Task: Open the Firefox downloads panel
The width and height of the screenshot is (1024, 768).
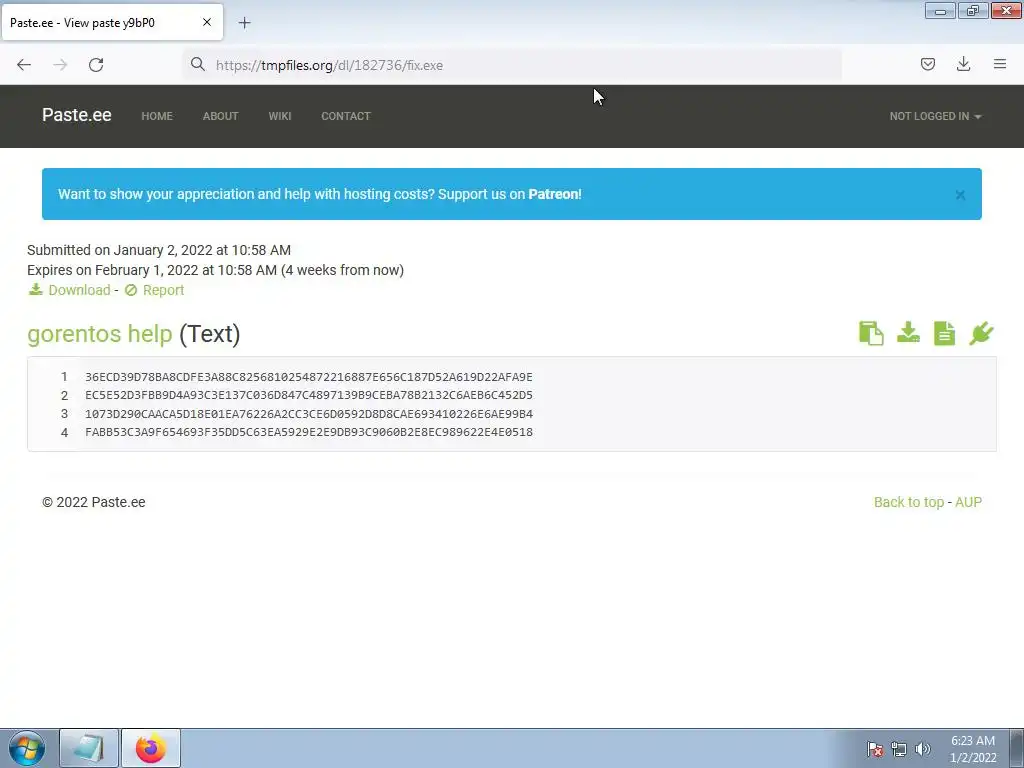Action: (963, 64)
